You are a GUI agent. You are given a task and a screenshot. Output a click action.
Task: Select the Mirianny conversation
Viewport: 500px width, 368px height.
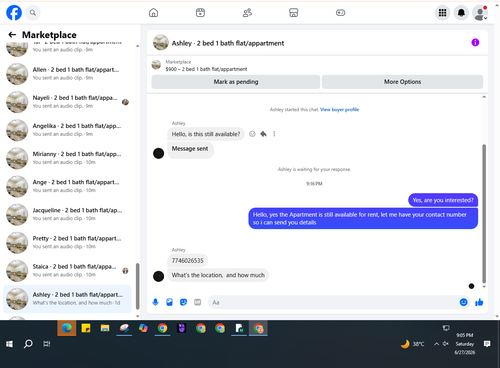(67, 158)
